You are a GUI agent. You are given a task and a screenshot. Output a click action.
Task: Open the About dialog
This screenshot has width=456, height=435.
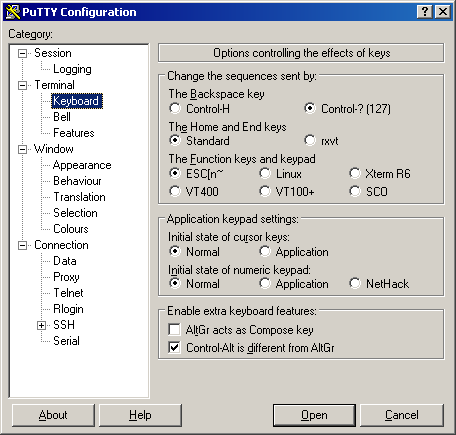click(x=53, y=415)
